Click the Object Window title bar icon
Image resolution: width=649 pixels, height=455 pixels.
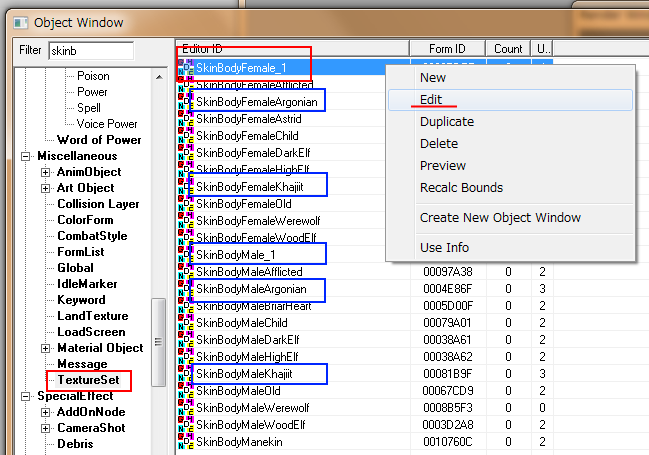click(20, 22)
